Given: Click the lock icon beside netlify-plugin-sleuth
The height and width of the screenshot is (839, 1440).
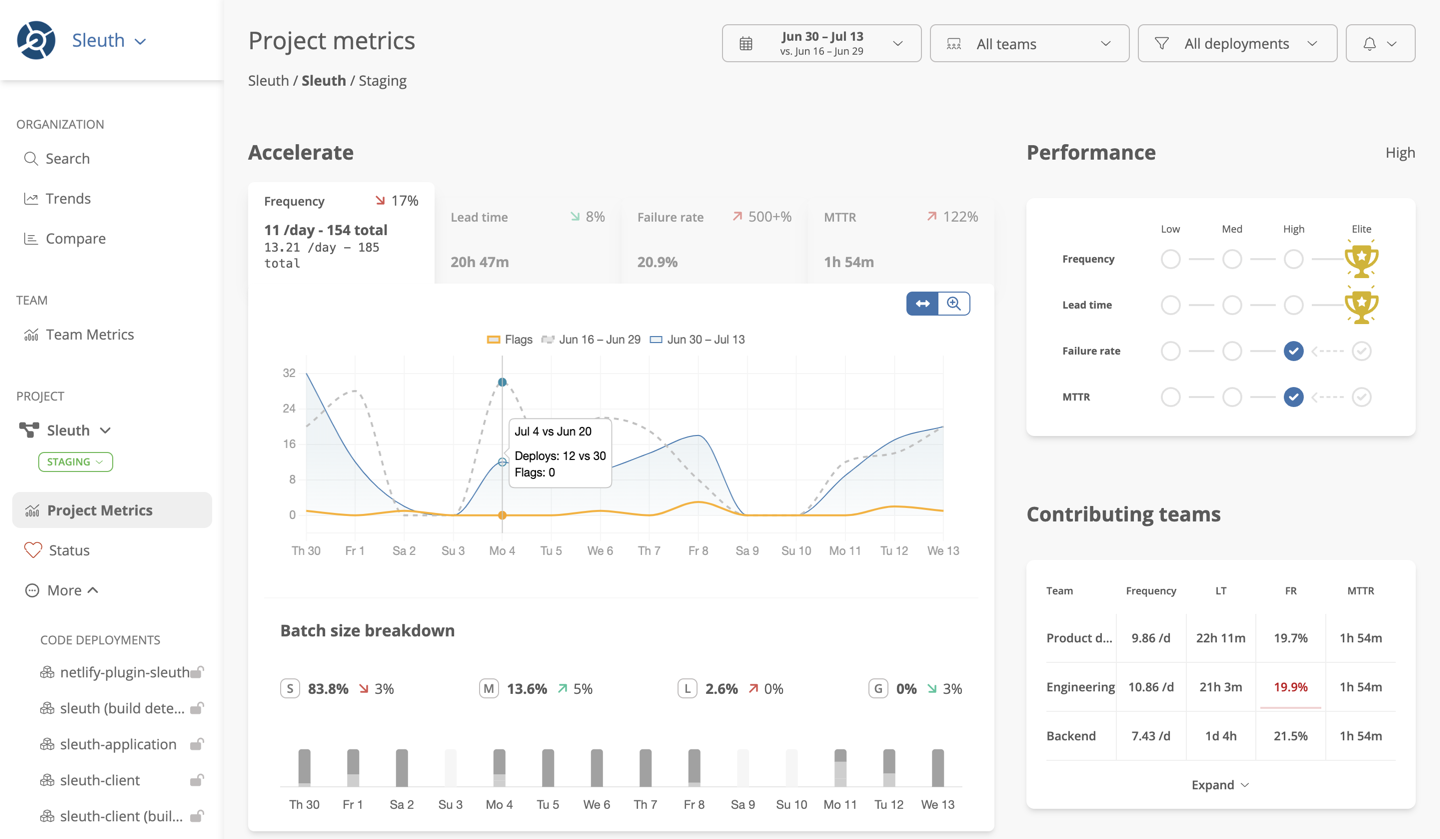Looking at the screenshot, I should tap(198, 672).
